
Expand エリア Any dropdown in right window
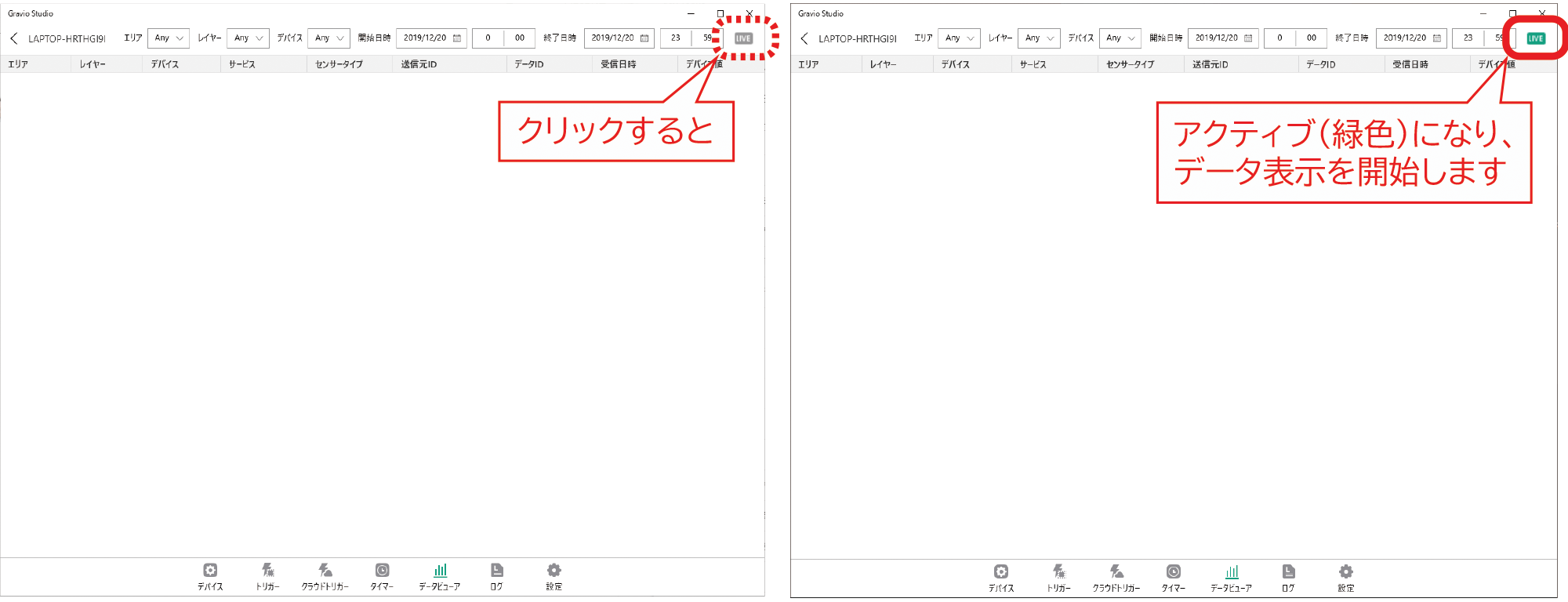[960, 38]
